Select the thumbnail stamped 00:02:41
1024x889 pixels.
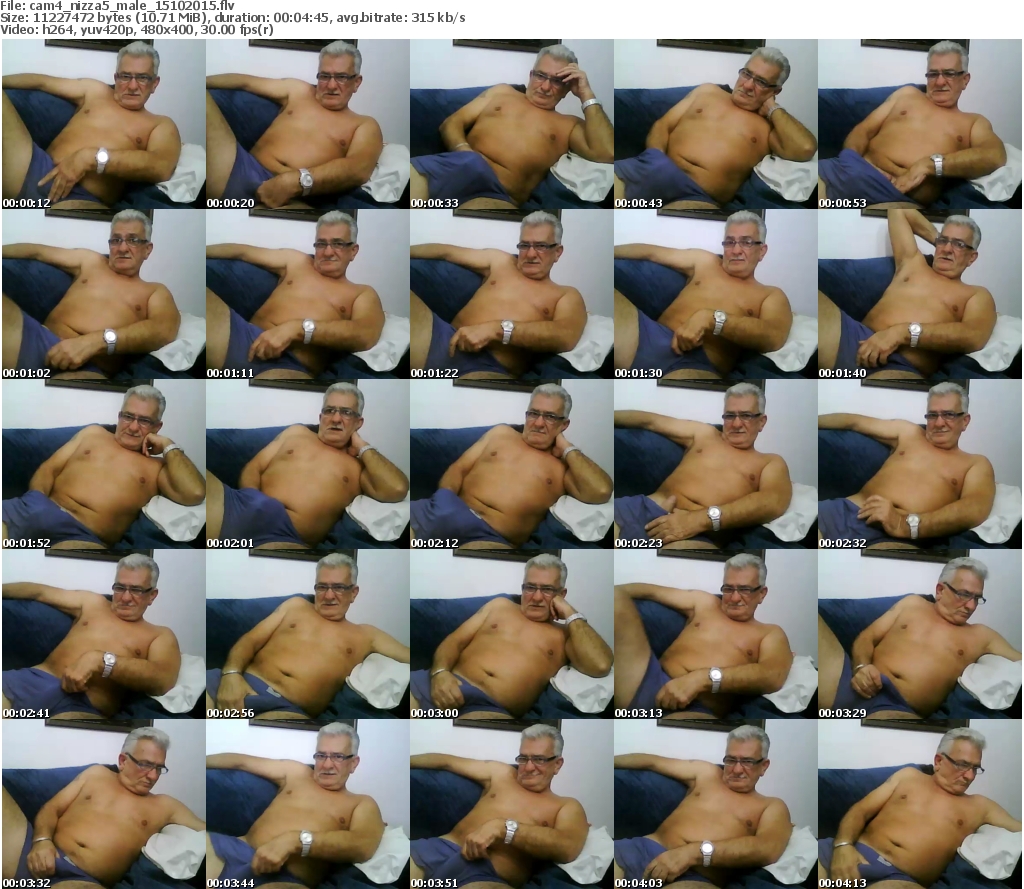(104, 634)
